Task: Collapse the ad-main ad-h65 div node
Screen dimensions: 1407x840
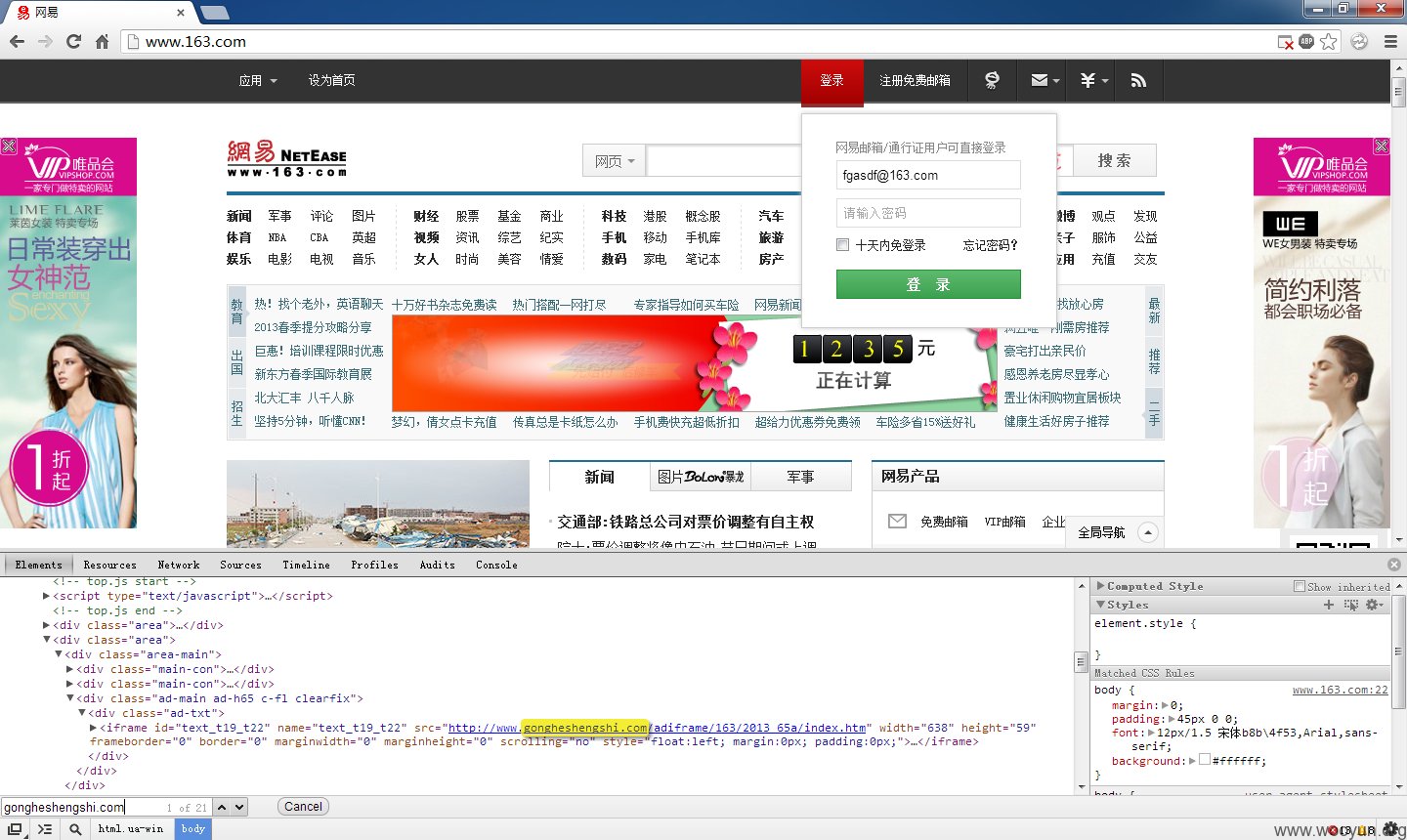Action: coord(70,698)
